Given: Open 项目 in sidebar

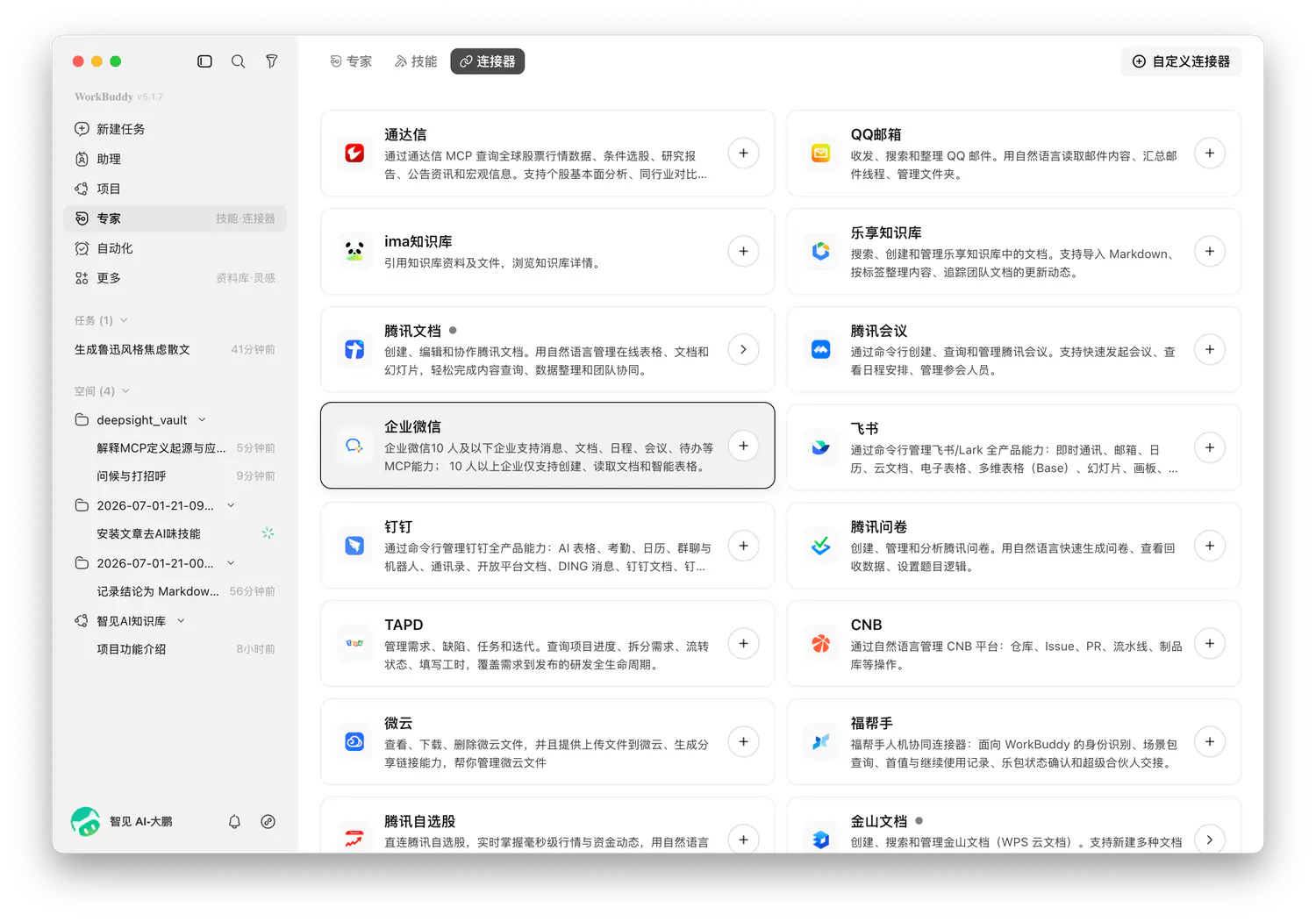Looking at the screenshot, I should point(175,189).
